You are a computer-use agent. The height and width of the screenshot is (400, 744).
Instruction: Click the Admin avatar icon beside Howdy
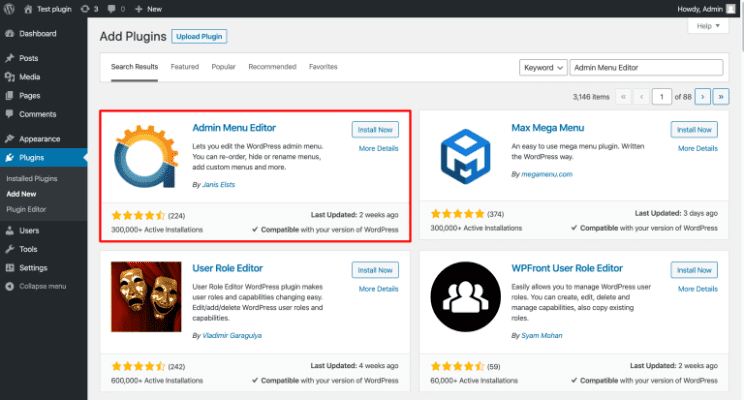[x=731, y=9]
